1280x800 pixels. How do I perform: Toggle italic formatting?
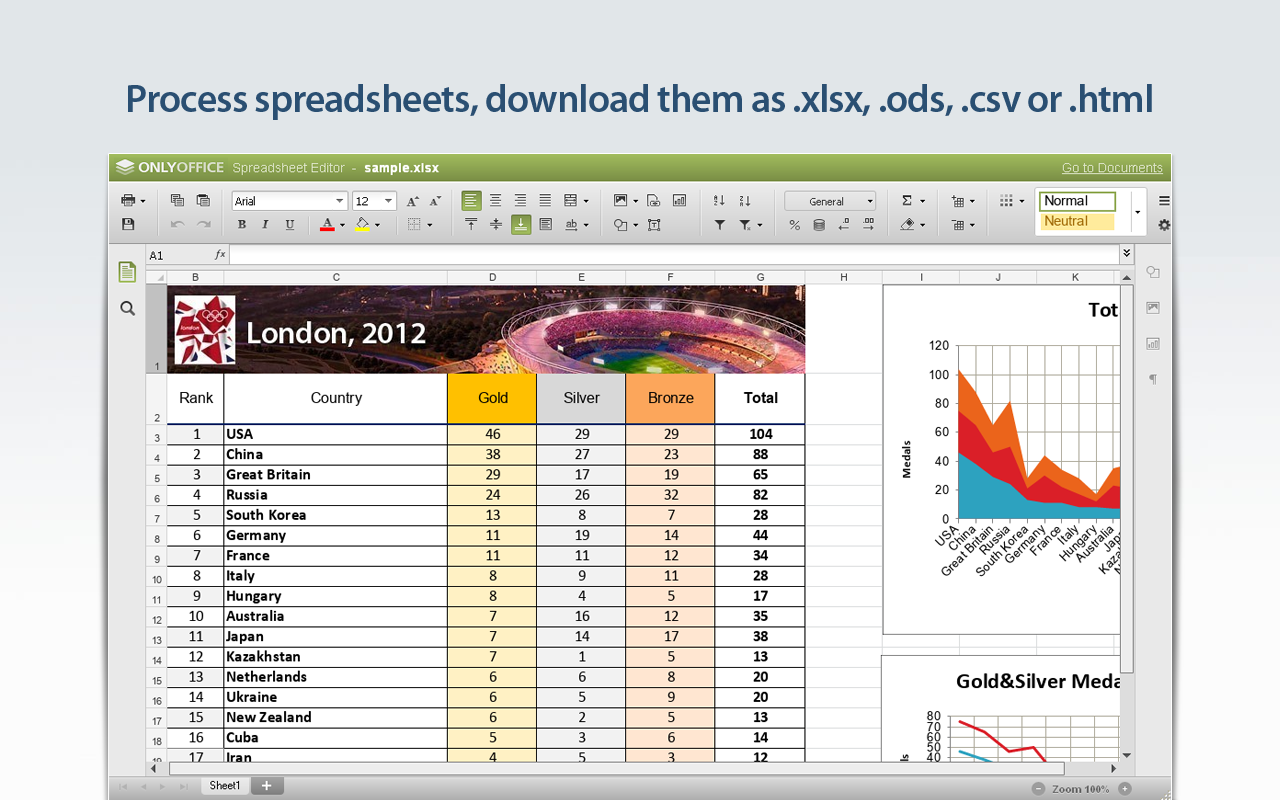click(x=265, y=225)
